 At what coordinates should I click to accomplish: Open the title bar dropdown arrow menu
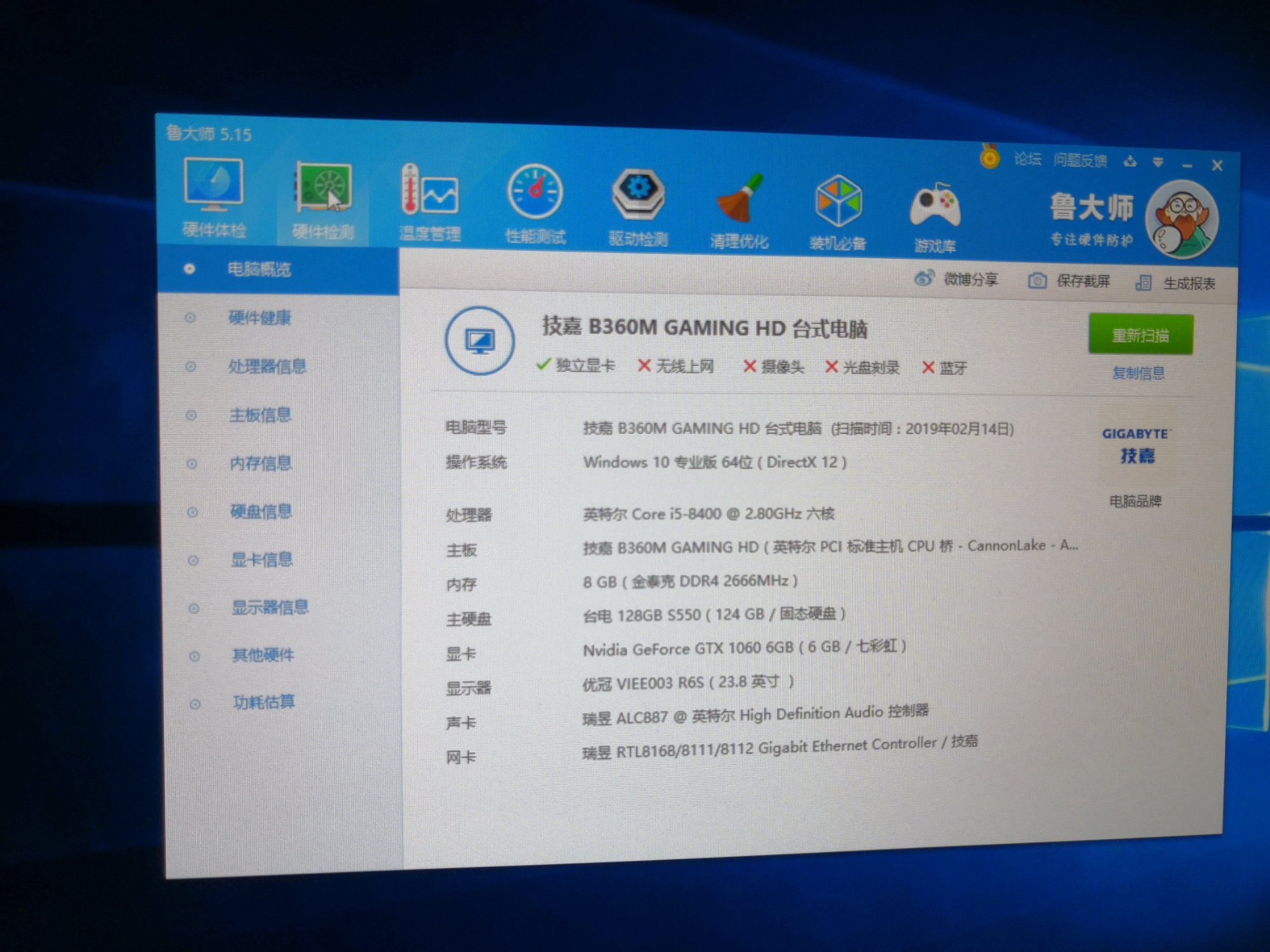click(1158, 162)
